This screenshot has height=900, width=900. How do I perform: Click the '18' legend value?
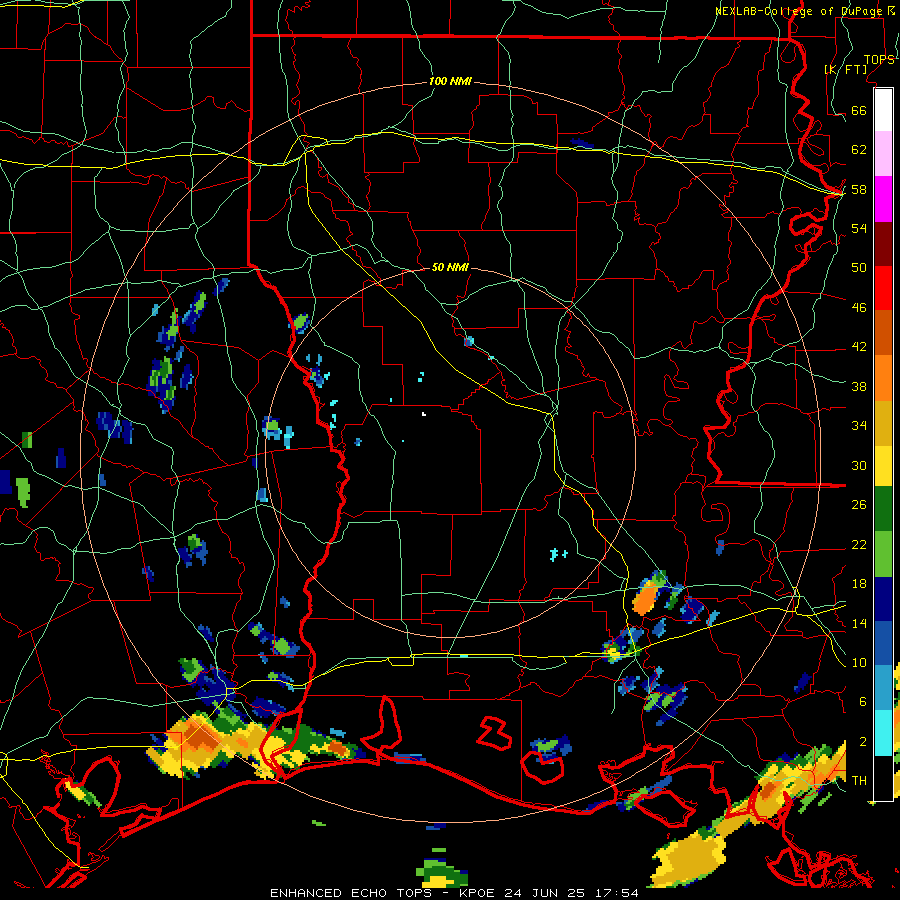[x=859, y=584]
